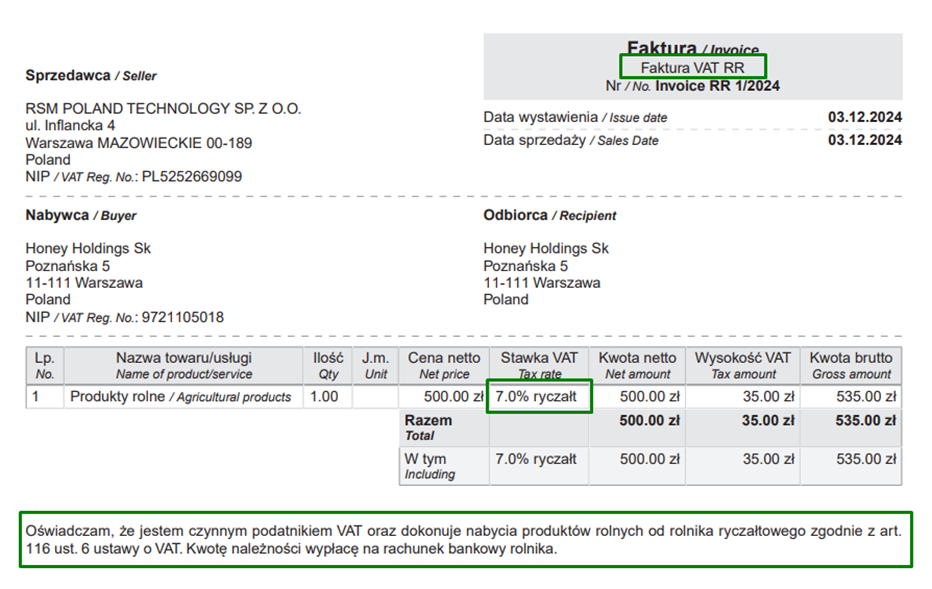The width and height of the screenshot is (932, 589).
Task: Click the "W tym / Including" row label
Action: tap(428, 466)
